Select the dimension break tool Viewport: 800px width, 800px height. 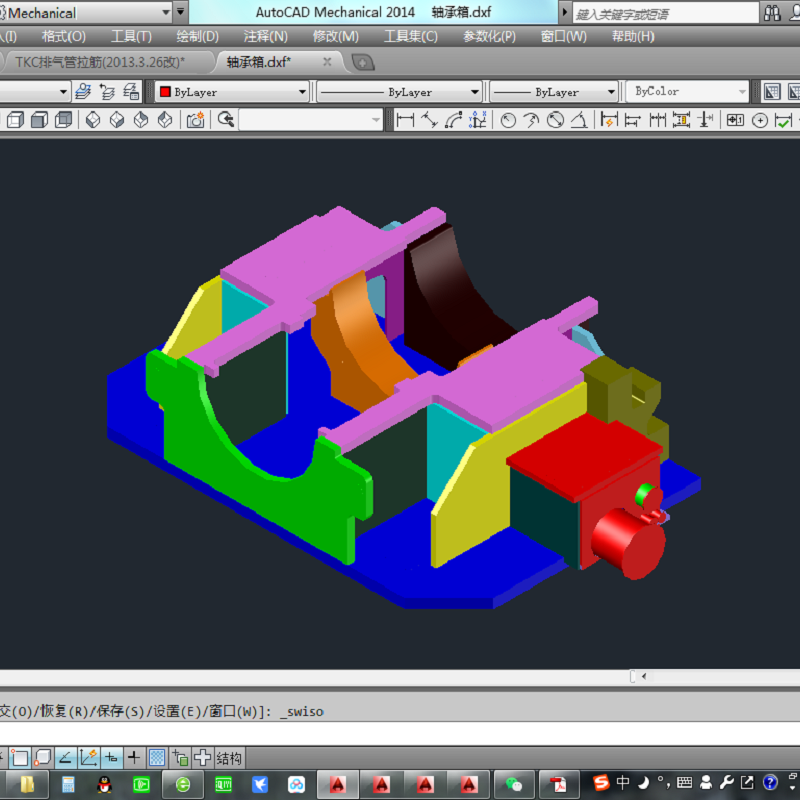click(x=706, y=120)
